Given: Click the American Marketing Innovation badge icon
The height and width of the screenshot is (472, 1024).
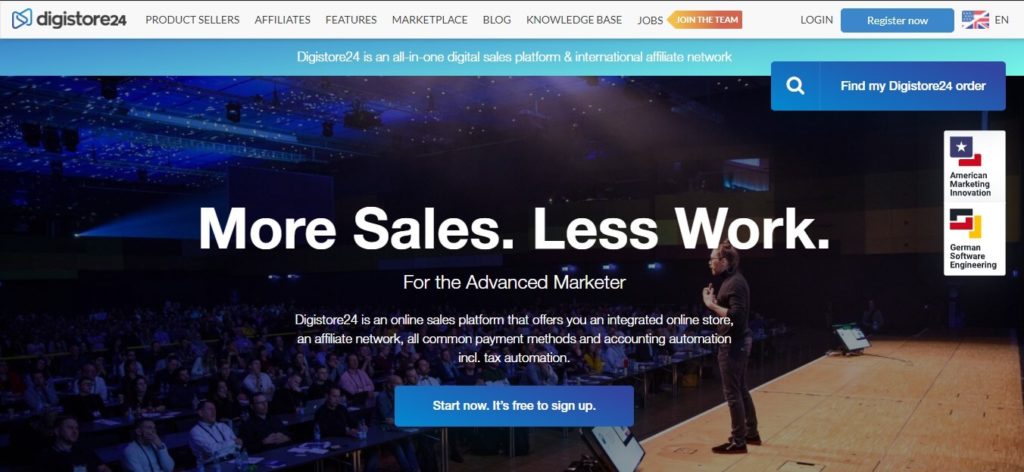Looking at the screenshot, I should click(965, 151).
